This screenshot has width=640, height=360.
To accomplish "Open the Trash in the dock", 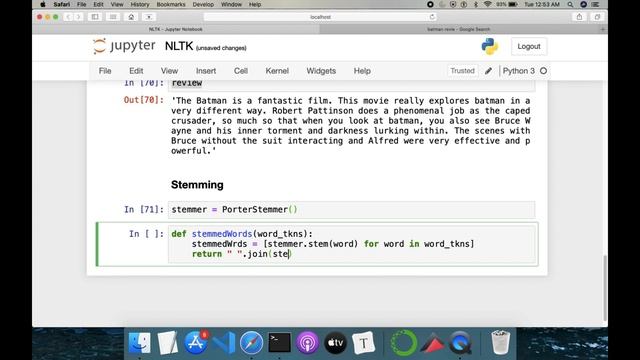I will (500, 342).
